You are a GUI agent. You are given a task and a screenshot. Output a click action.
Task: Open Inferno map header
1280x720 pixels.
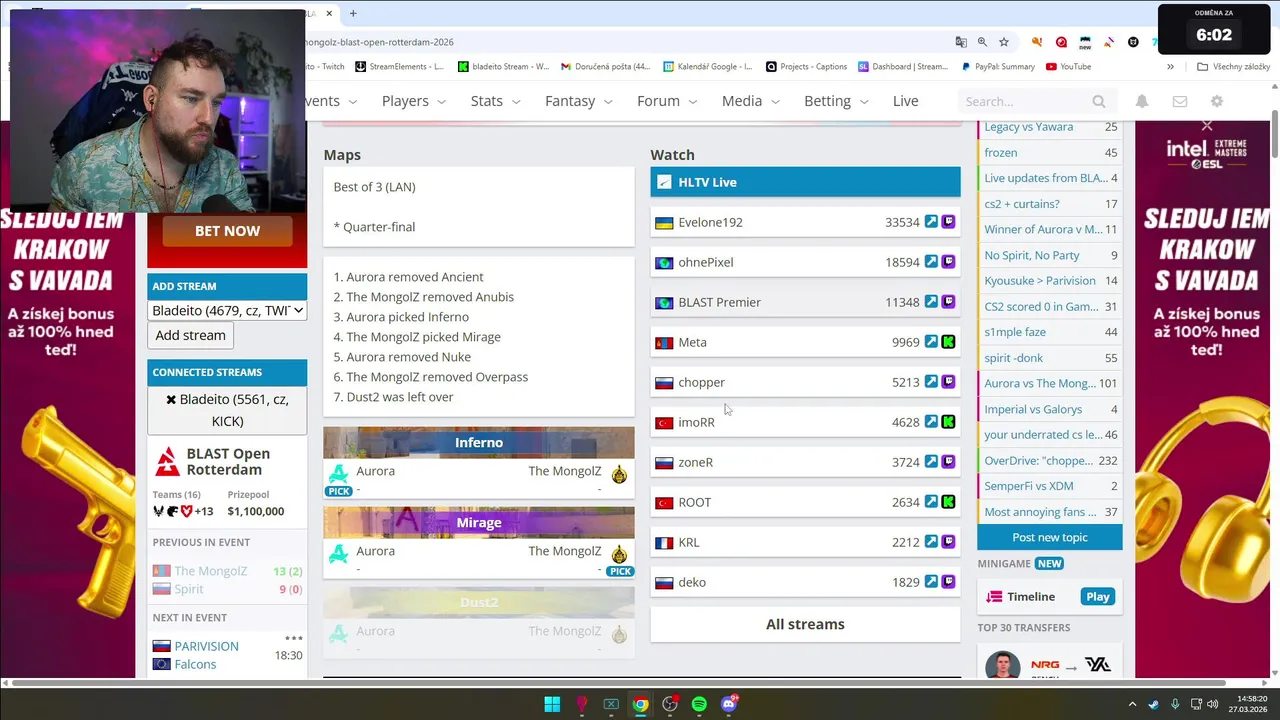[x=478, y=442]
